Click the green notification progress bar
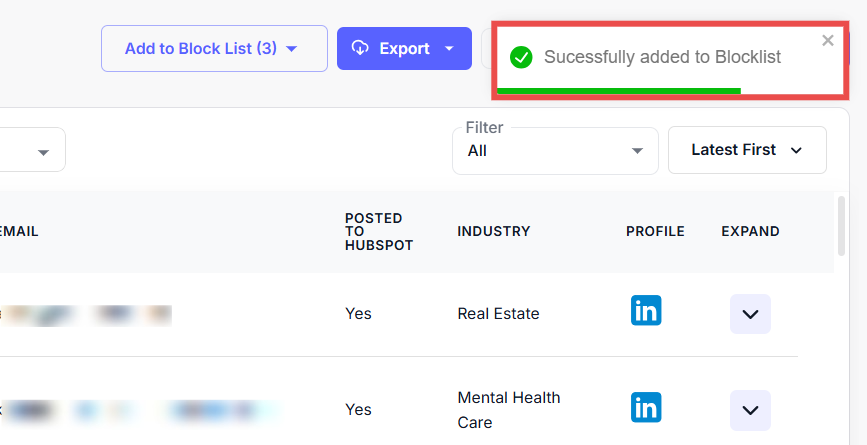Image resolution: width=867 pixels, height=445 pixels. click(619, 91)
